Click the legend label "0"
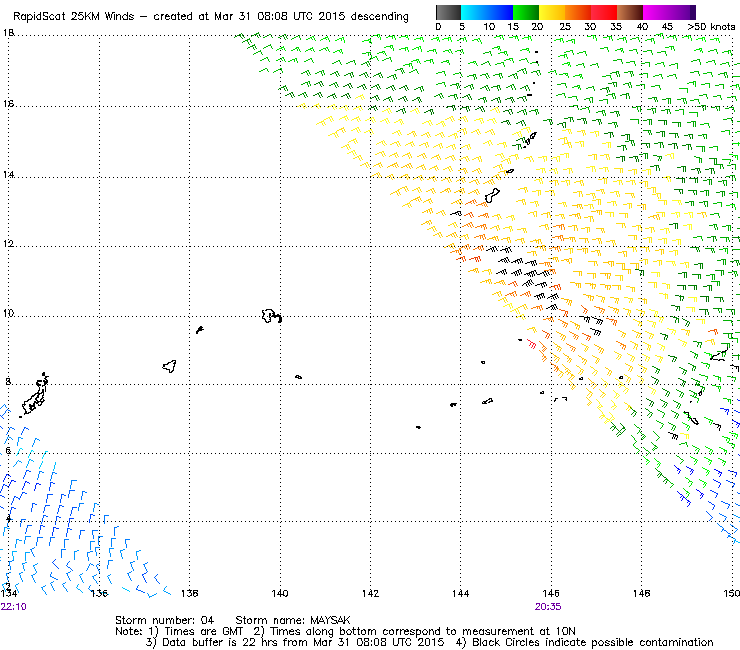Screen dimensions: 740x650 438,27
